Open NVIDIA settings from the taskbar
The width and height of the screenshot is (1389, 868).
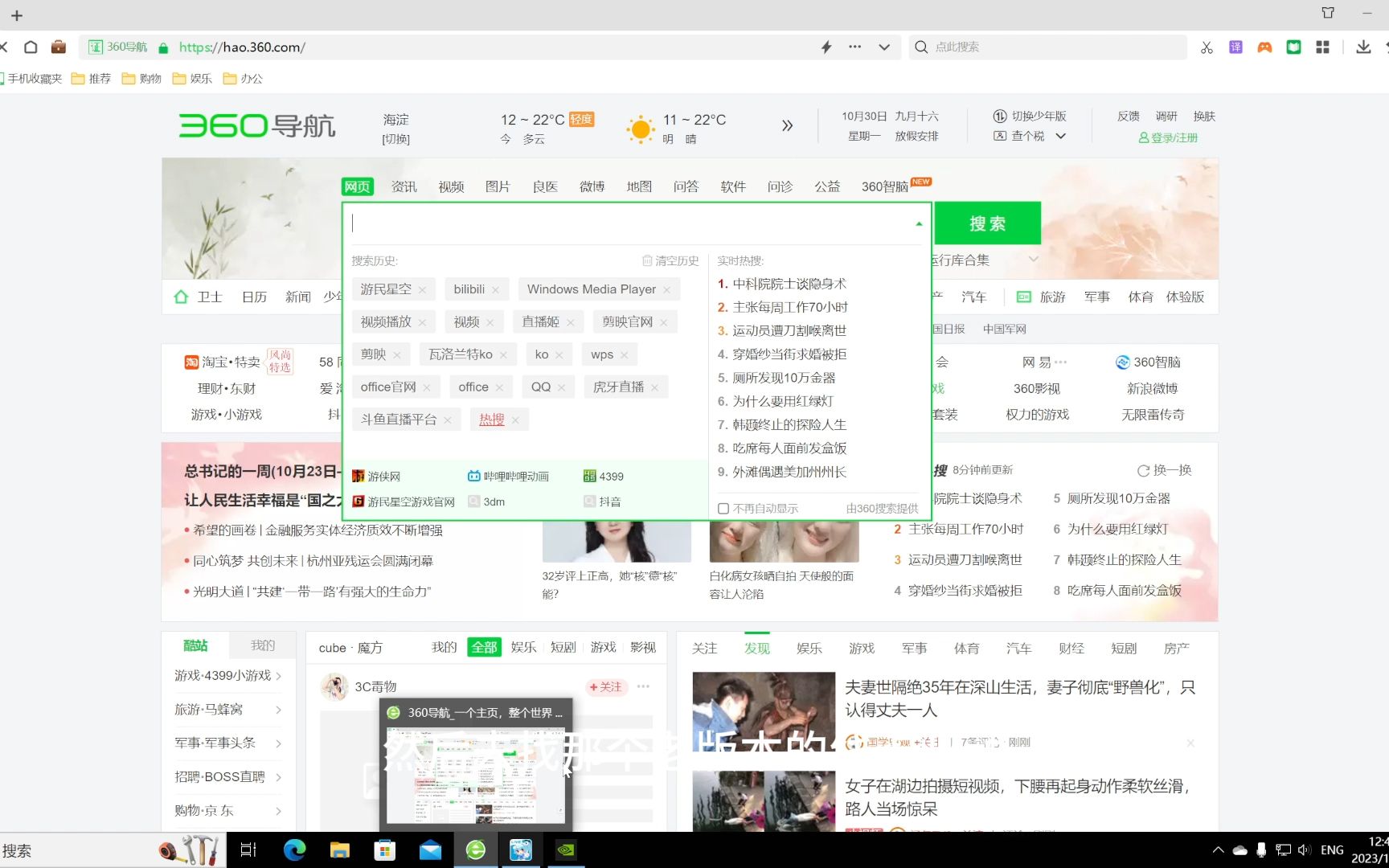(x=566, y=850)
